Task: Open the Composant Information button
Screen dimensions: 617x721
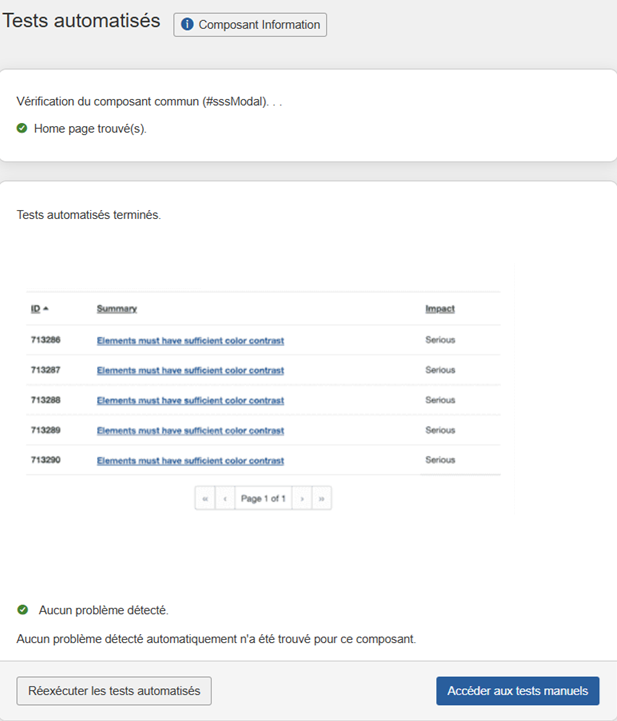Action: tap(250, 25)
